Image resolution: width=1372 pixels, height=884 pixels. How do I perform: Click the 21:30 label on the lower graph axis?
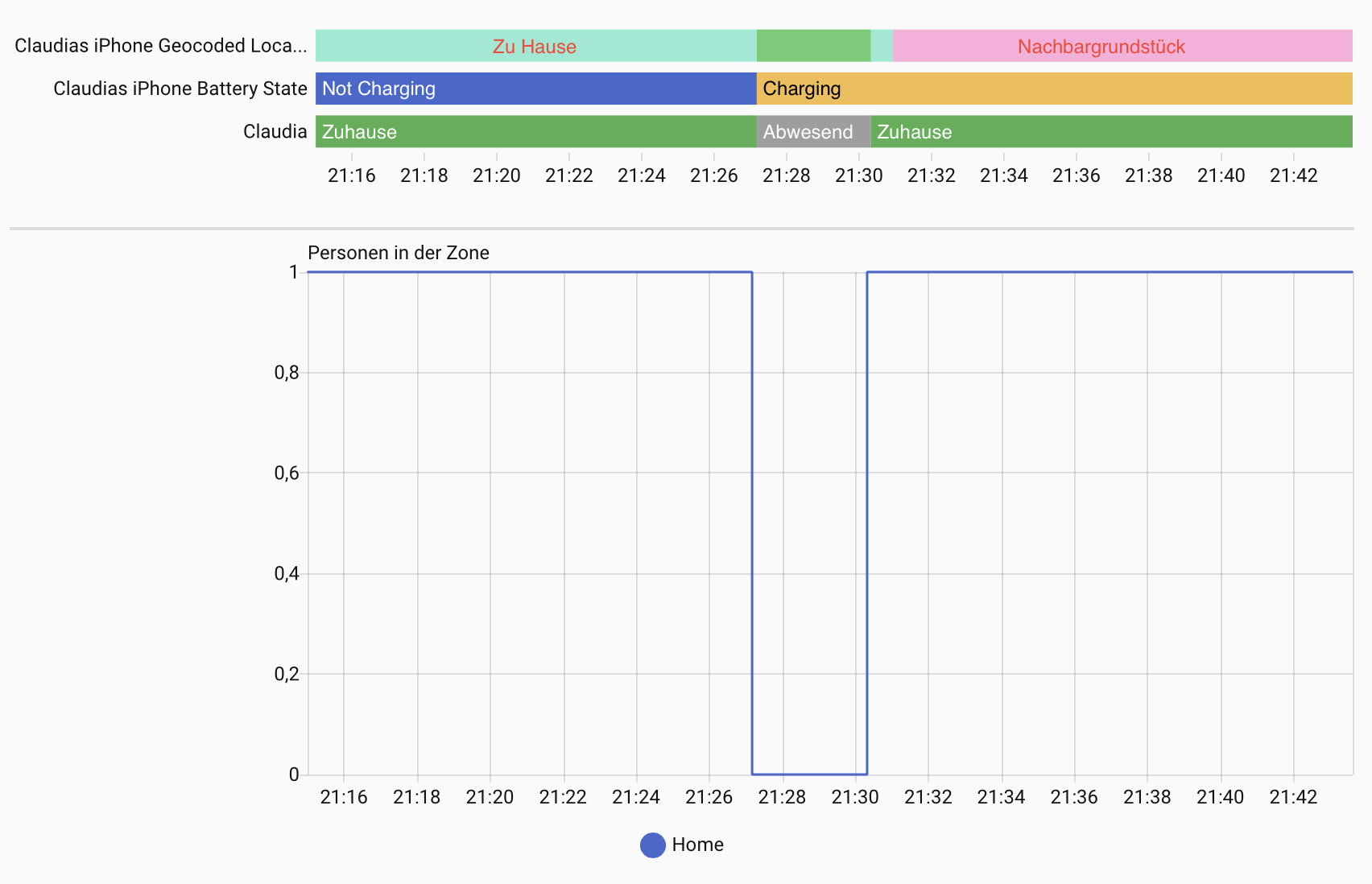pyautogui.click(x=854, y=797)
